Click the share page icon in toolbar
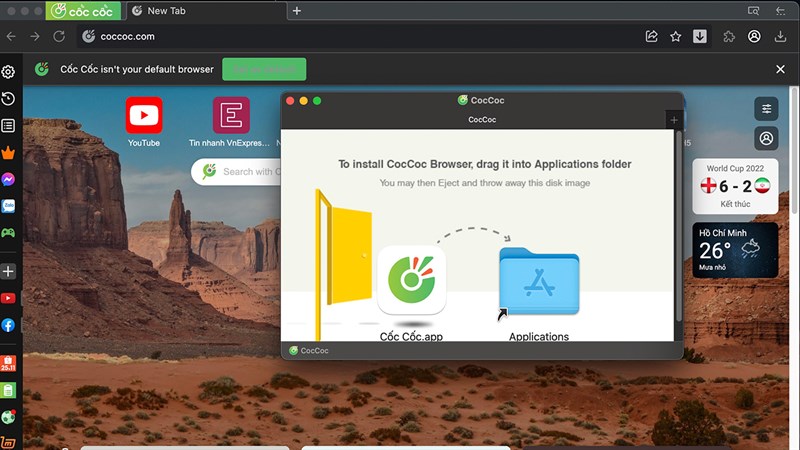The image size is (800, 450). 652,36
